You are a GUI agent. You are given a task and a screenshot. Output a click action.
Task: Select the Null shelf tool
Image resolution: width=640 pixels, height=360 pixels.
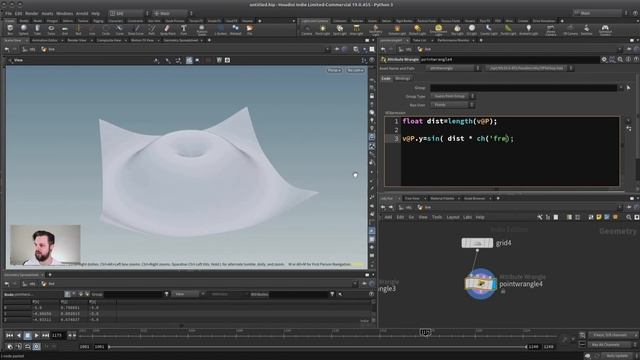pyautogui.click(x=78, y=30)
